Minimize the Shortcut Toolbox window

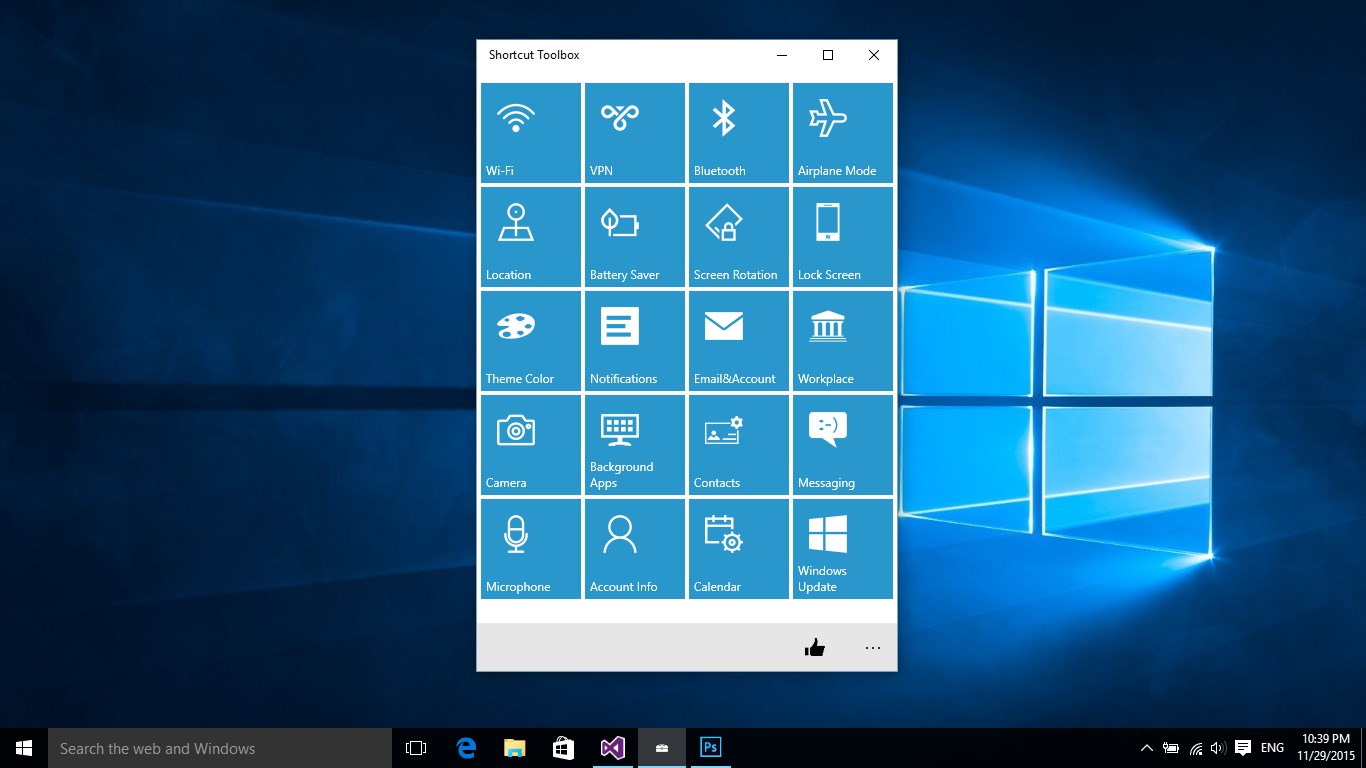click(x=782, y=55)
